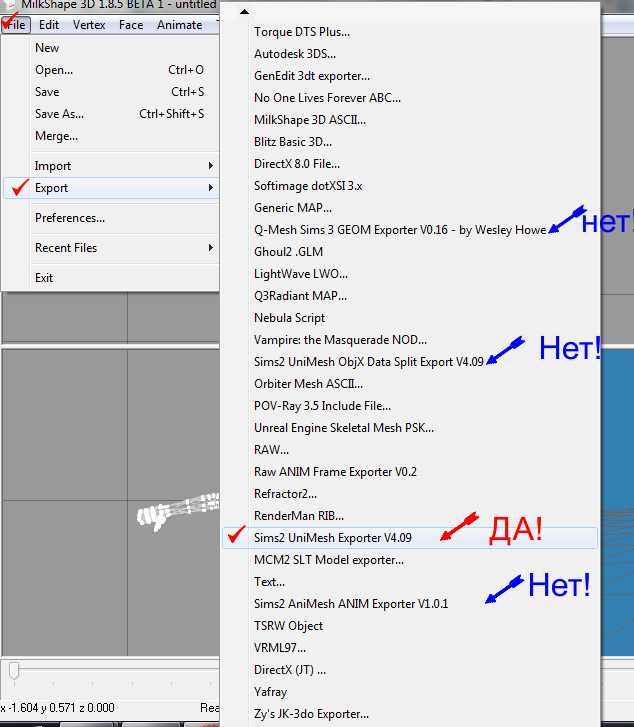634x727 pixels.
Task: Select Autodesk 3DS... exporter
Action: [x=410, y=54]
